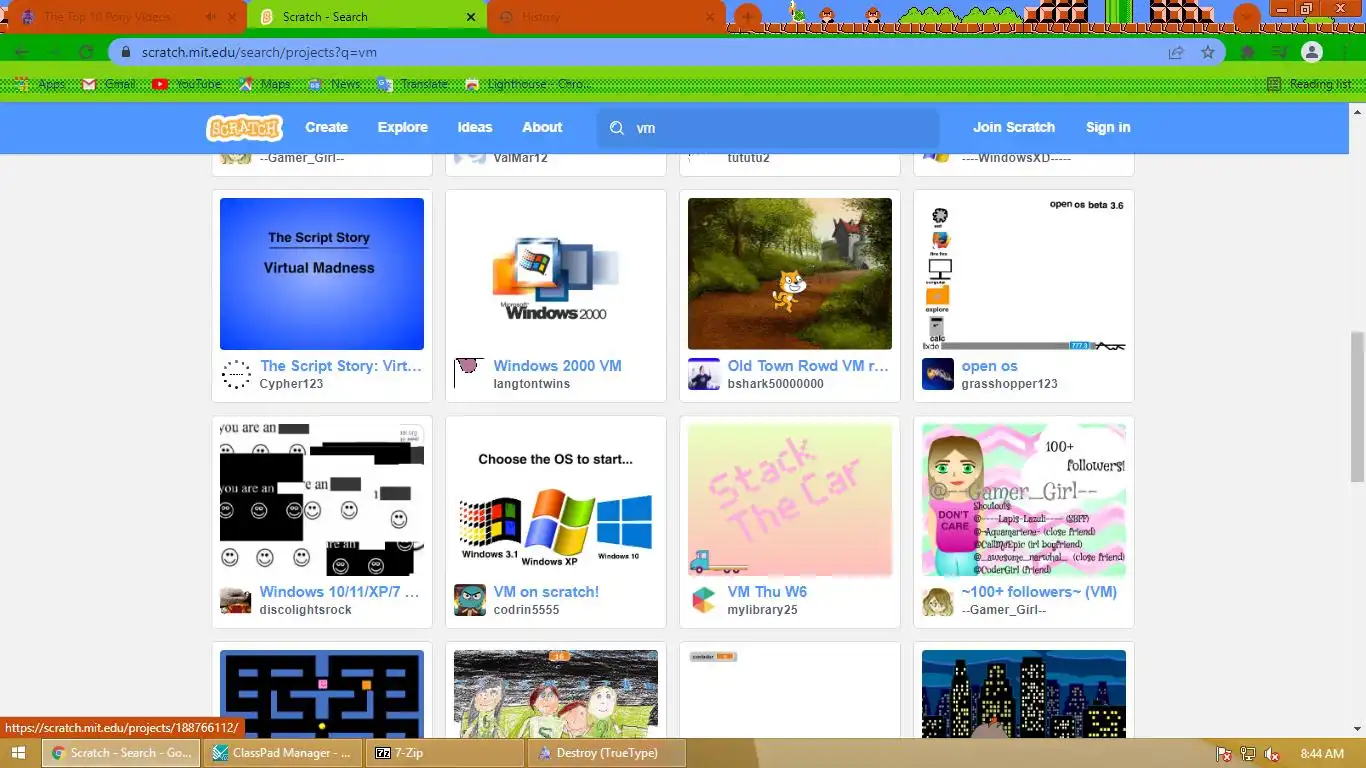Viewport: 1366px width, 768px height.
Task: Visit langtontwins' profile name
Action: point(532,384)
